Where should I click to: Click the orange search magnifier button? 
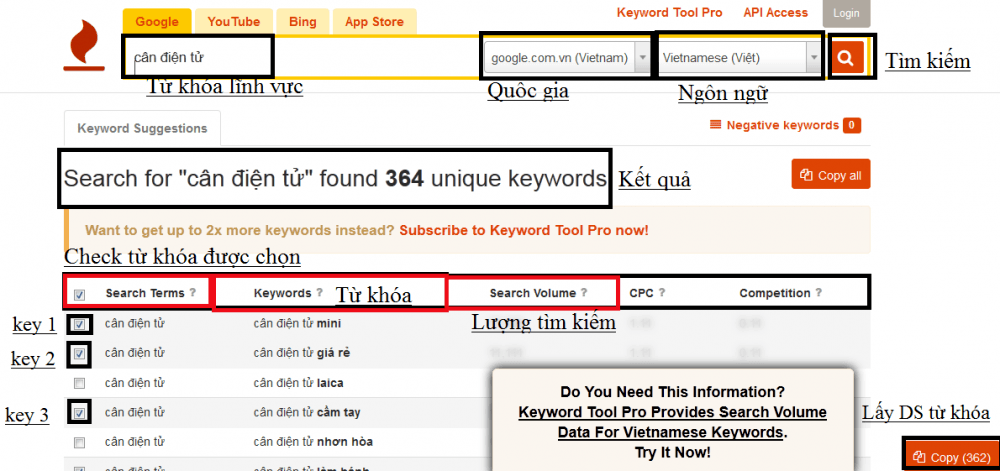(846, 58)
